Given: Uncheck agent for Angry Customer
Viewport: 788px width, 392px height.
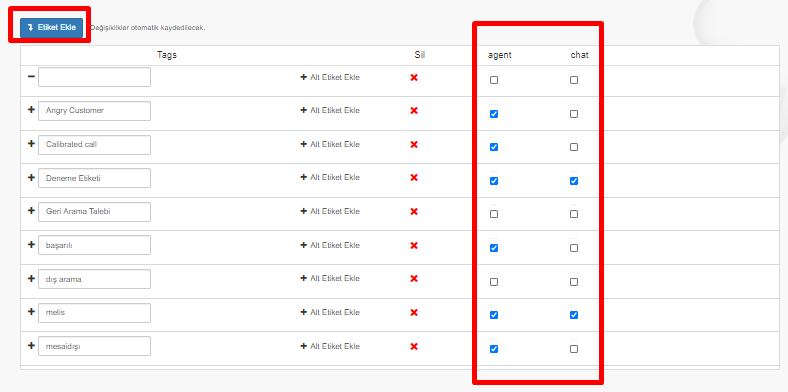Looking at the screenshot, I should 494,114.
